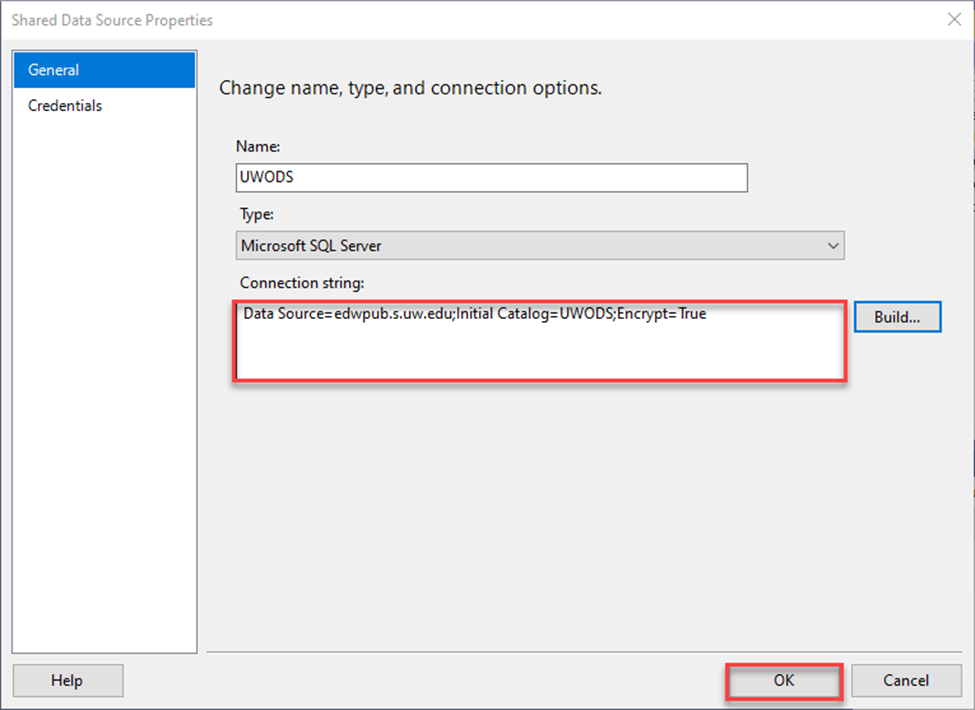Open the Type combo box
Viewport: 975px width, 710px height.
(540, 245)
